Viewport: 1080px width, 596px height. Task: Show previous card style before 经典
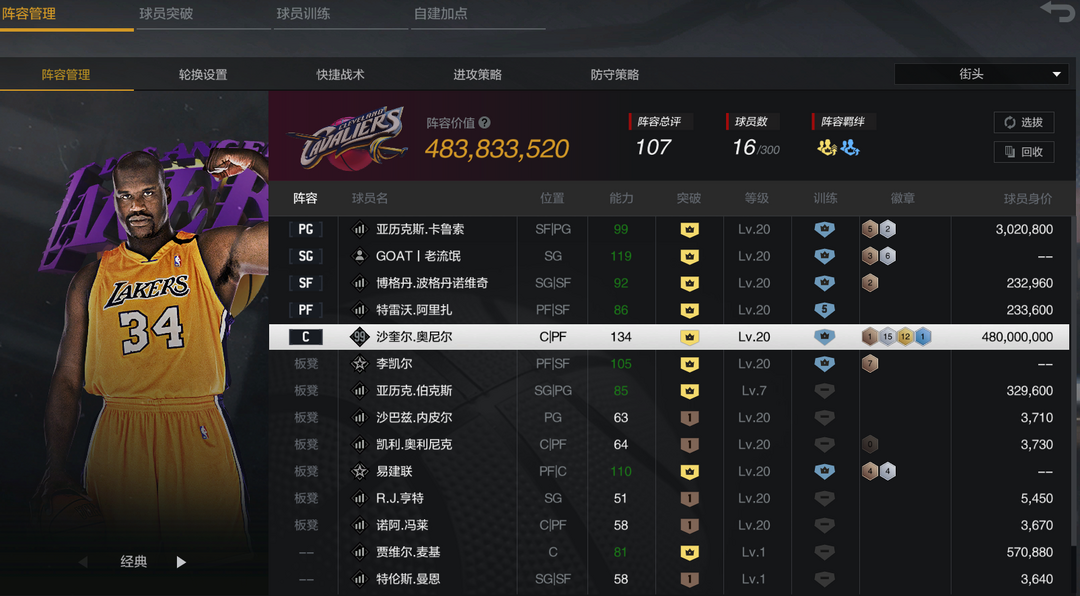coord(83,562)
